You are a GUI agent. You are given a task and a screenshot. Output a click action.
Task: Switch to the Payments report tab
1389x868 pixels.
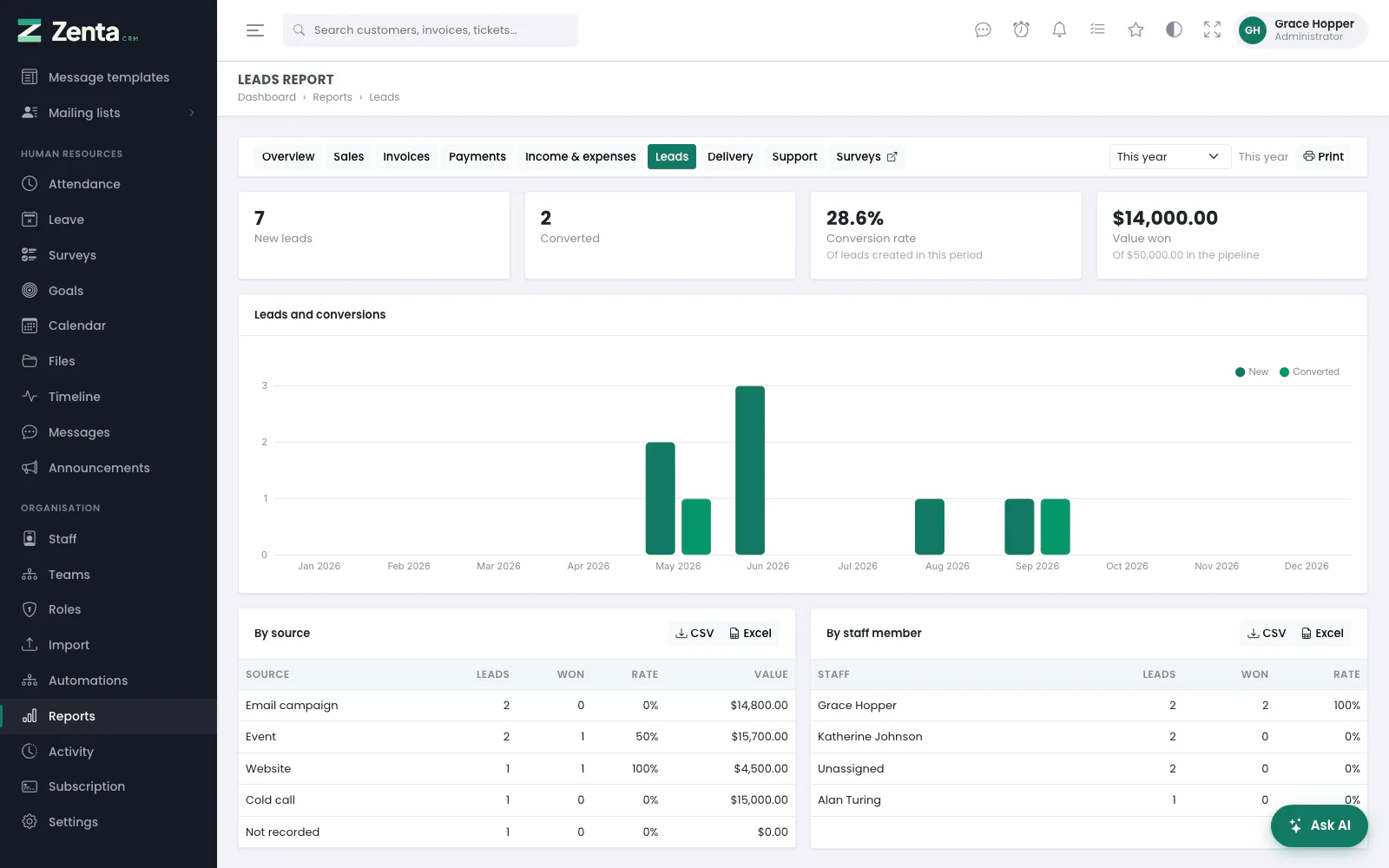[477, 156]
